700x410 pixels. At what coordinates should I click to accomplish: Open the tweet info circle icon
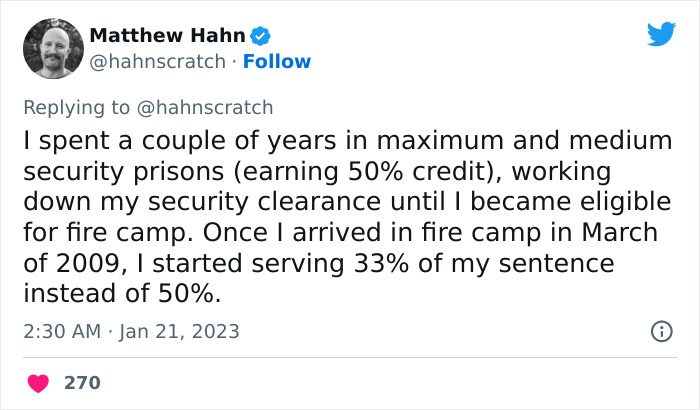(x=661, y=331)
